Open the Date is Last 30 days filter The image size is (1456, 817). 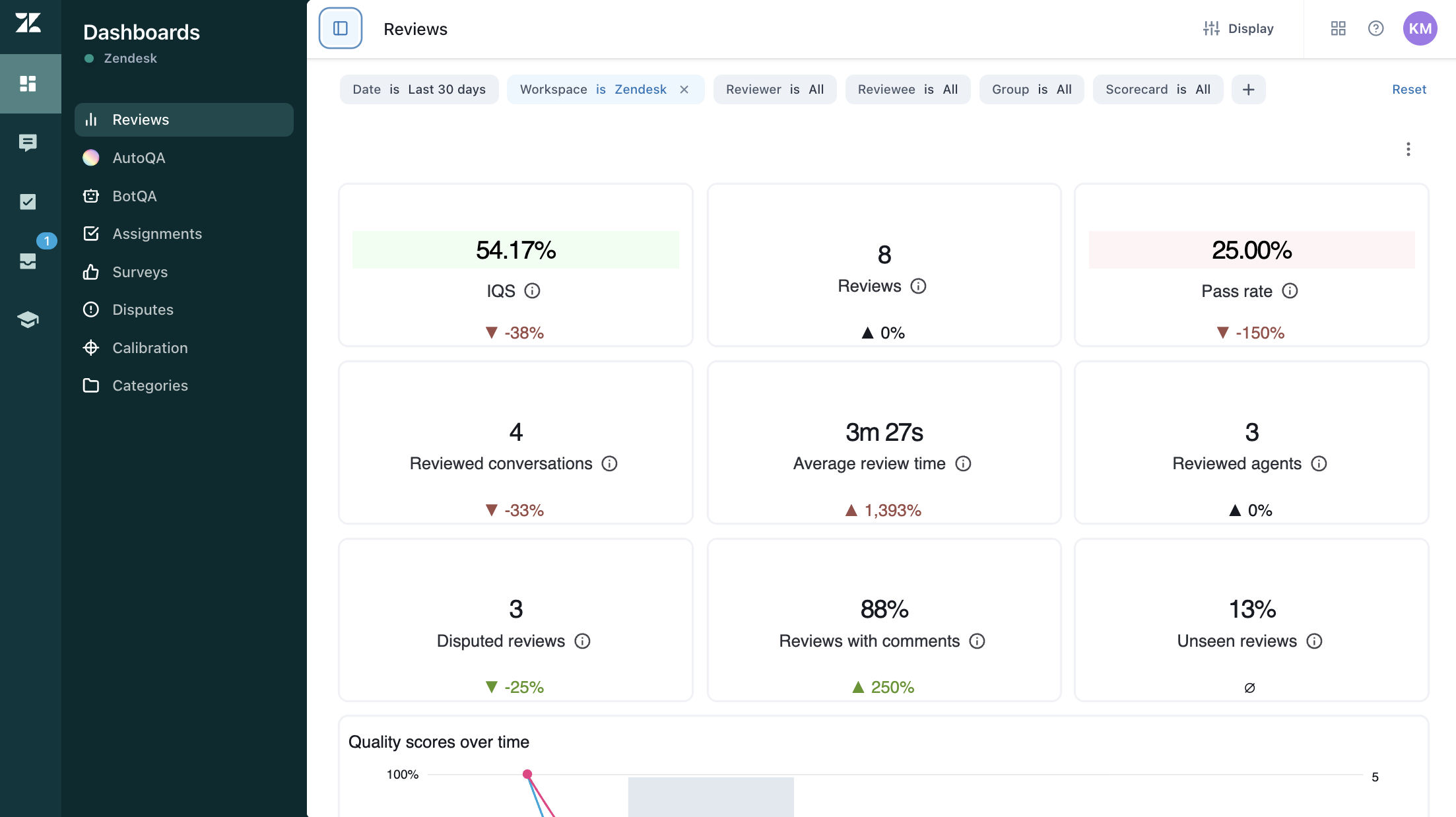[x=419, y=90]
